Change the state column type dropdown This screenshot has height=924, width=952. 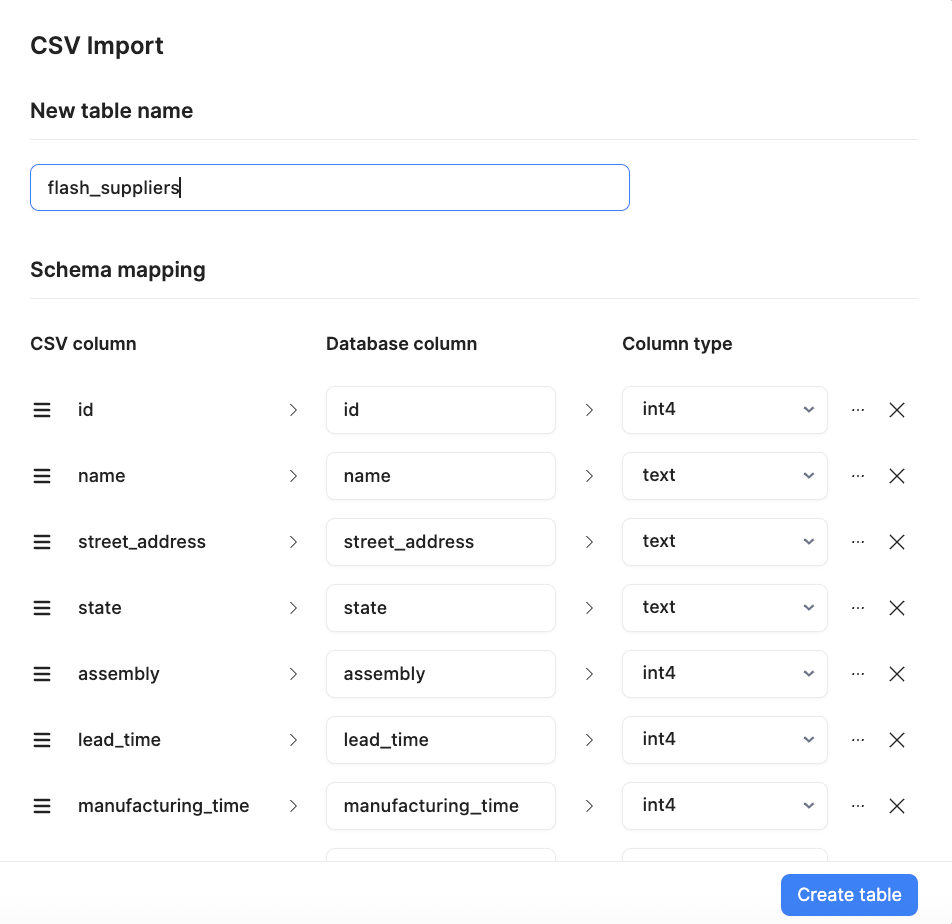click(x=724, y=607)
